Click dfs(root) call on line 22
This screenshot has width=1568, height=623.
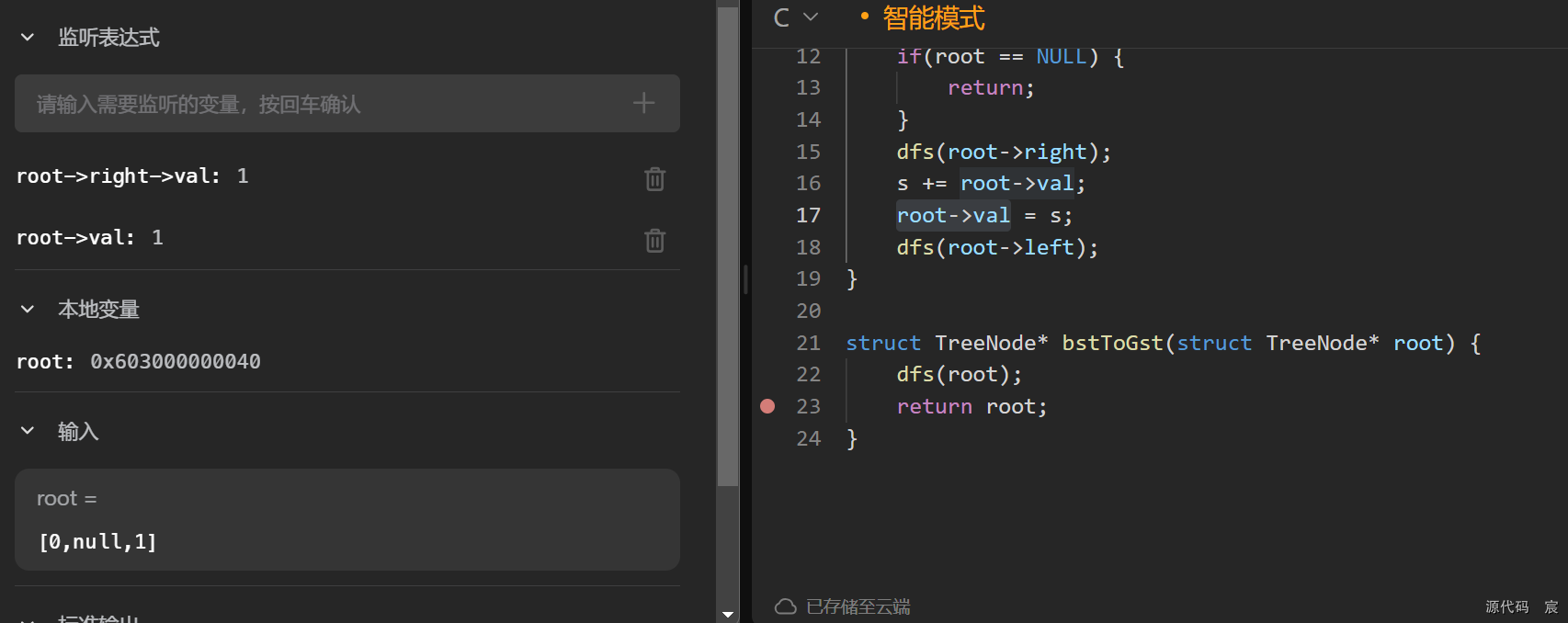click(x=959, y=374)
